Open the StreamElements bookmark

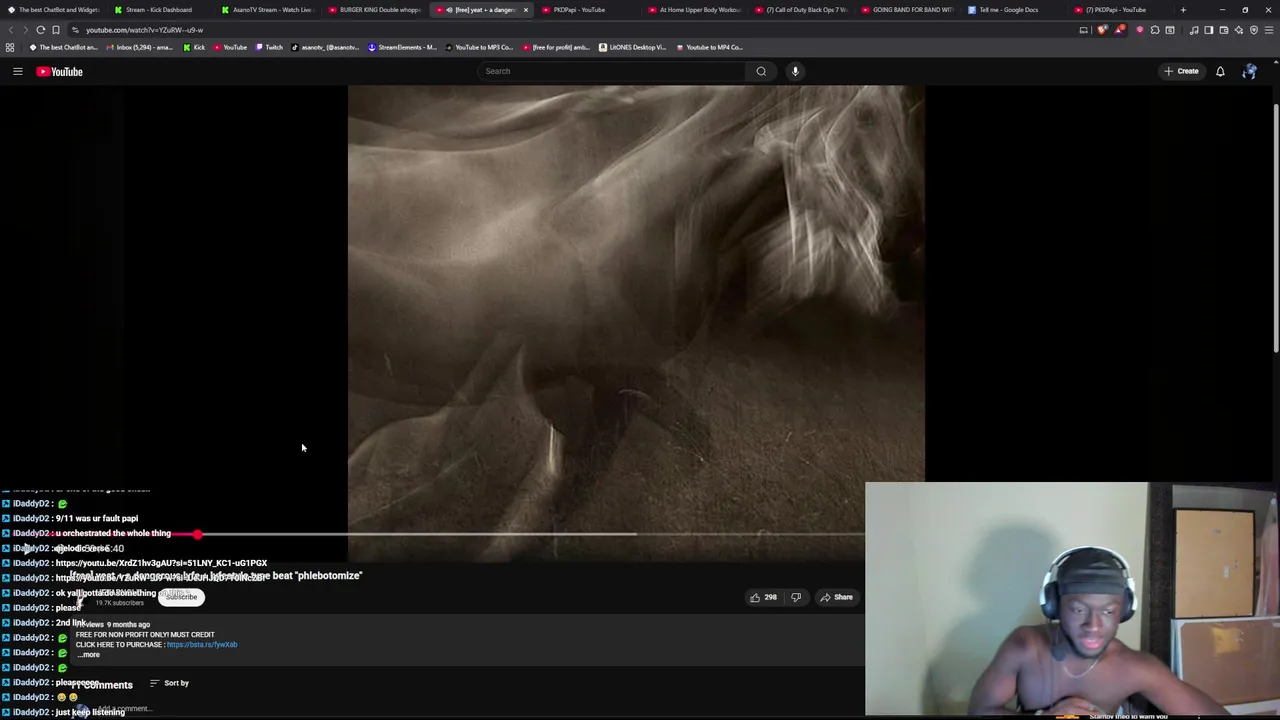pyautogui.click(x=402, y=47)
